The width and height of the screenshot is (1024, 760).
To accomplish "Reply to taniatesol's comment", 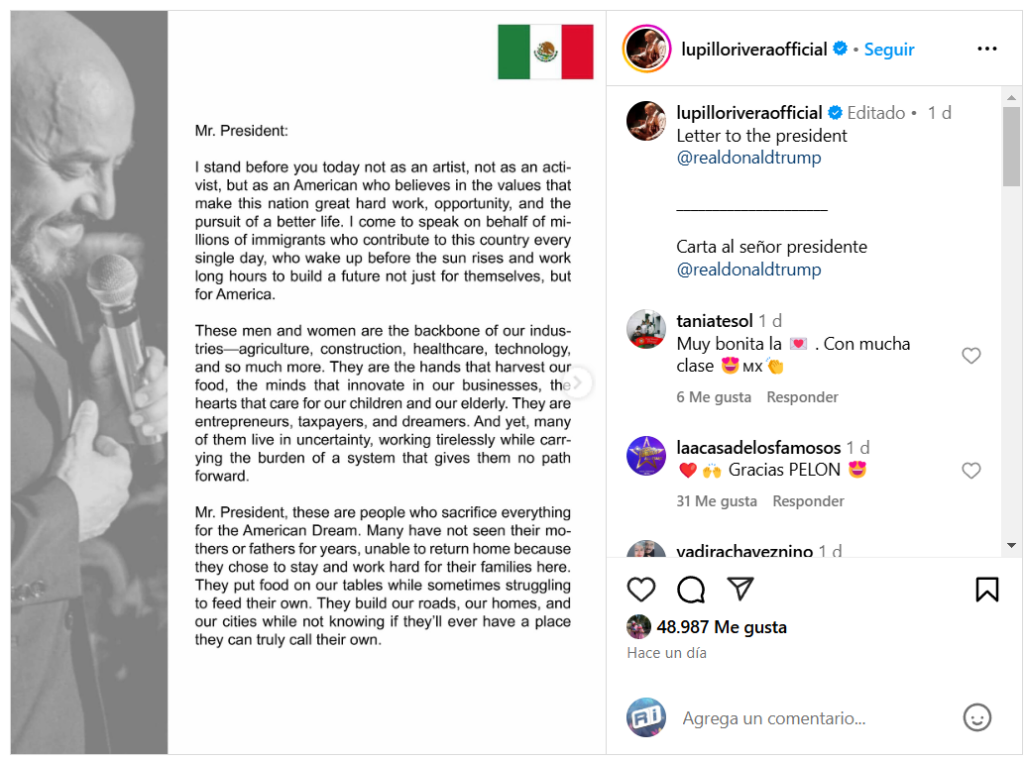I will point(802,397).
